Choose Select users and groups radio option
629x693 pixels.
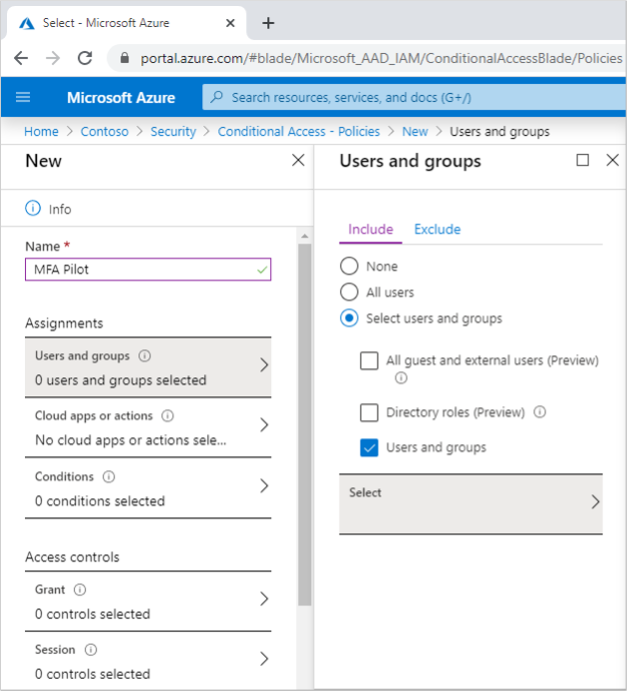coord(349,318)
